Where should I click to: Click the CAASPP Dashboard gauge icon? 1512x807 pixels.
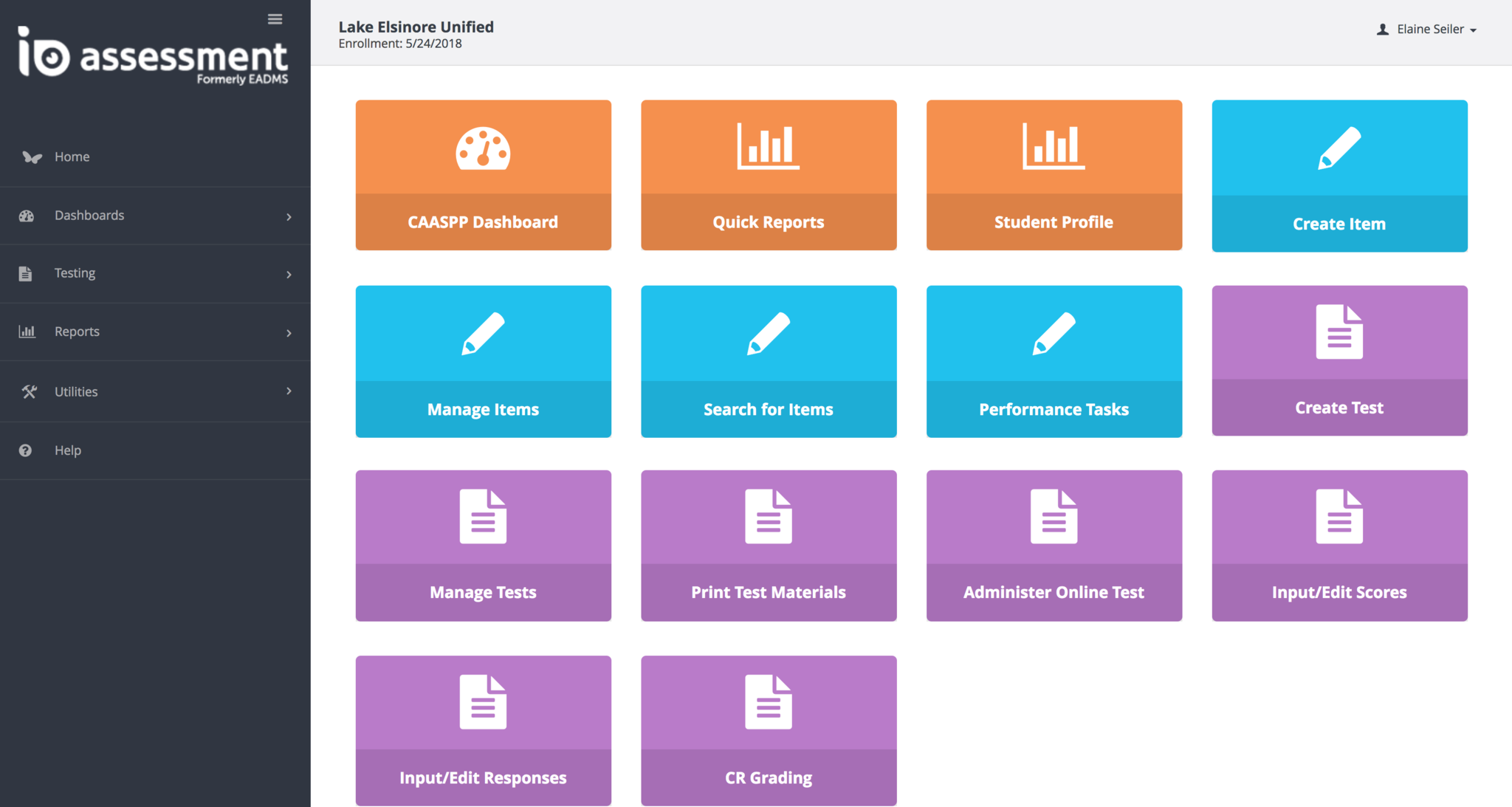click(x=483, y=148)
